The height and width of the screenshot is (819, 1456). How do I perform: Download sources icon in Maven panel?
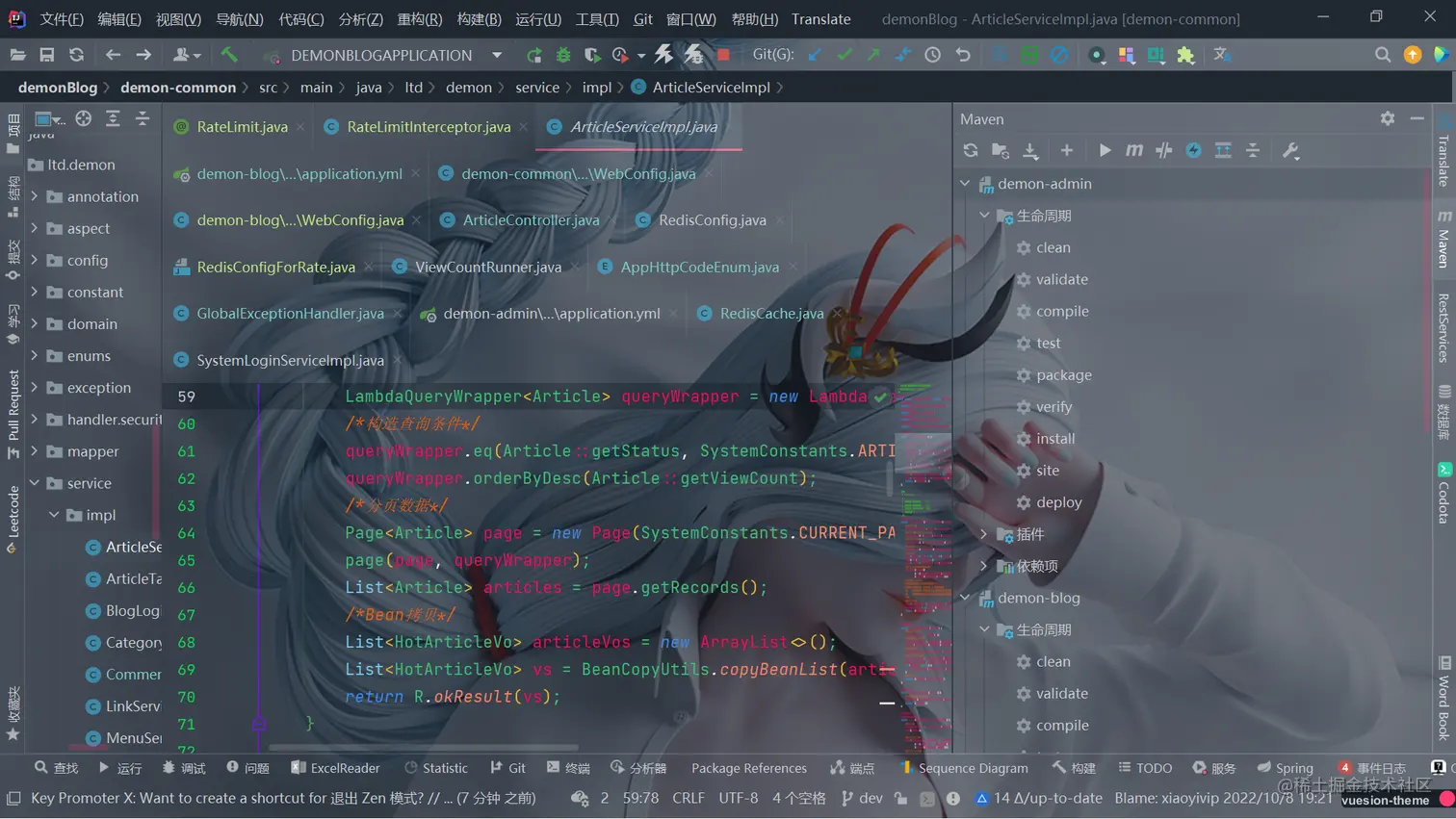[x=1030, y=150]
